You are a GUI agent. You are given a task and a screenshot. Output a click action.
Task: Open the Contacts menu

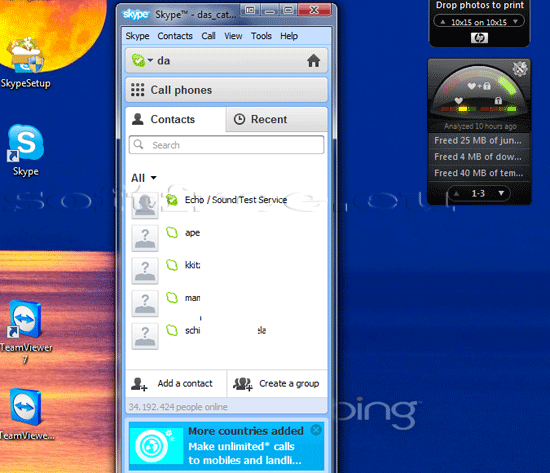tap(175, 36)
